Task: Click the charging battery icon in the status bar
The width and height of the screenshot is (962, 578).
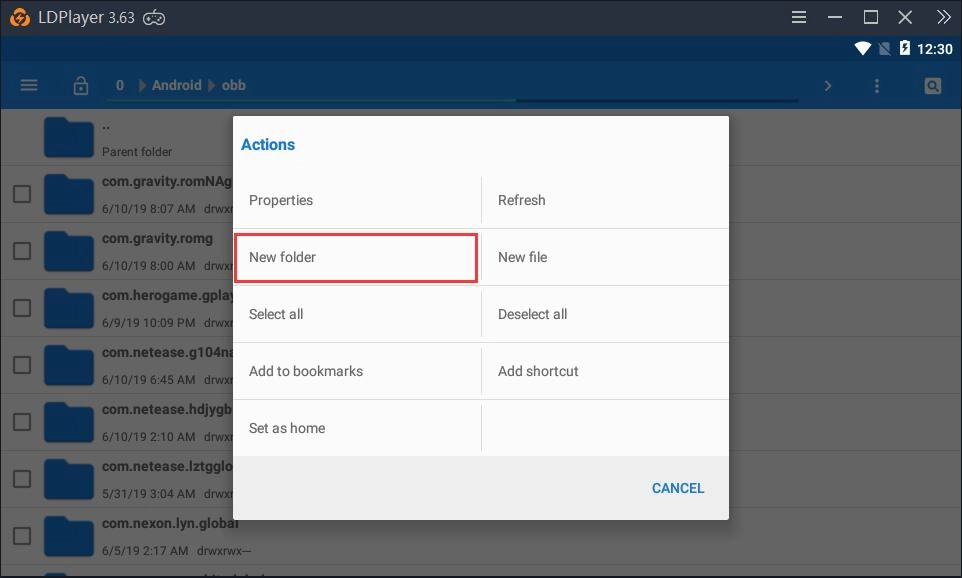Action: (x=907, y=47)
